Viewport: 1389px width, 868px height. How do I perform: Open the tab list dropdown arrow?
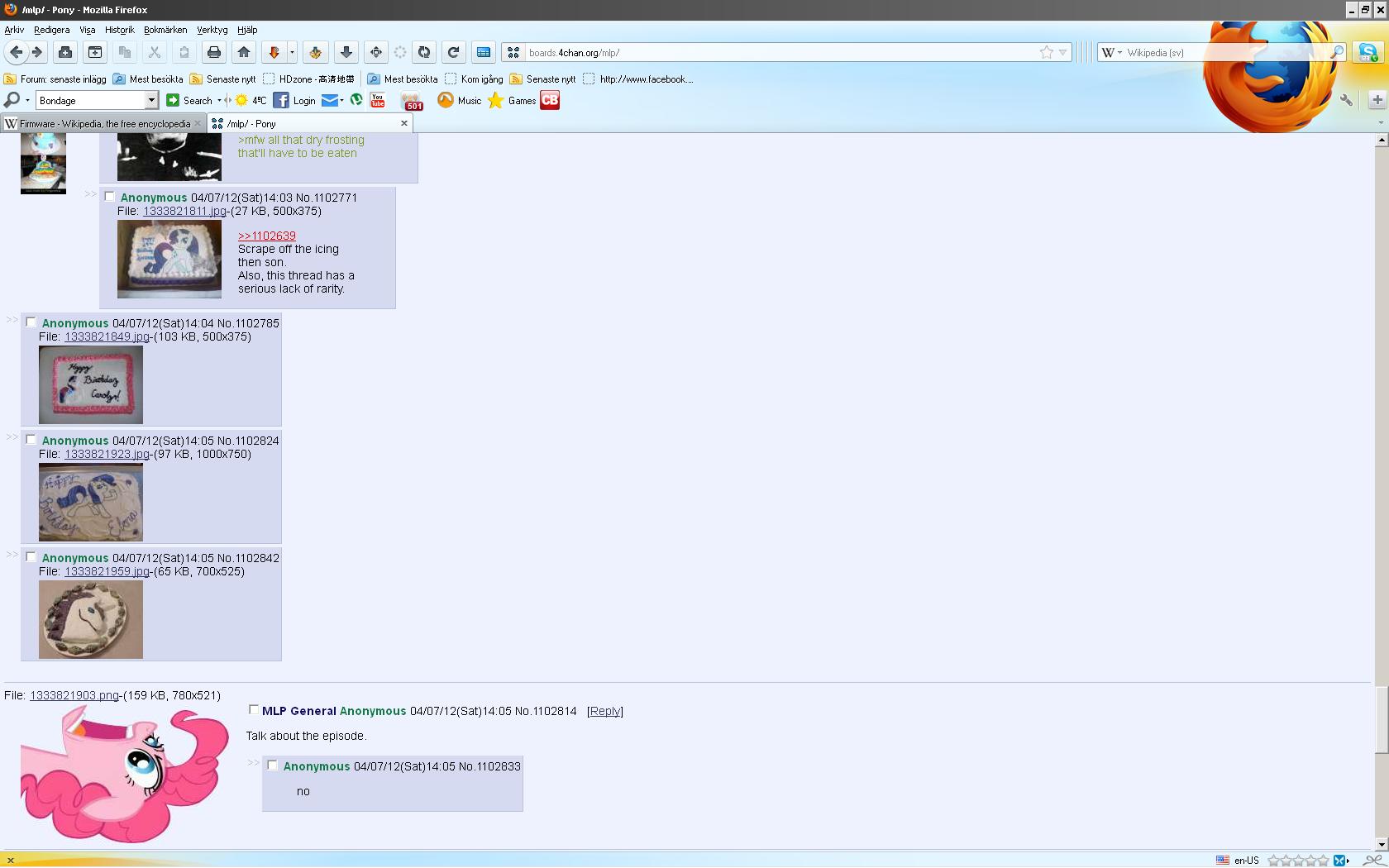[1380, 122]
